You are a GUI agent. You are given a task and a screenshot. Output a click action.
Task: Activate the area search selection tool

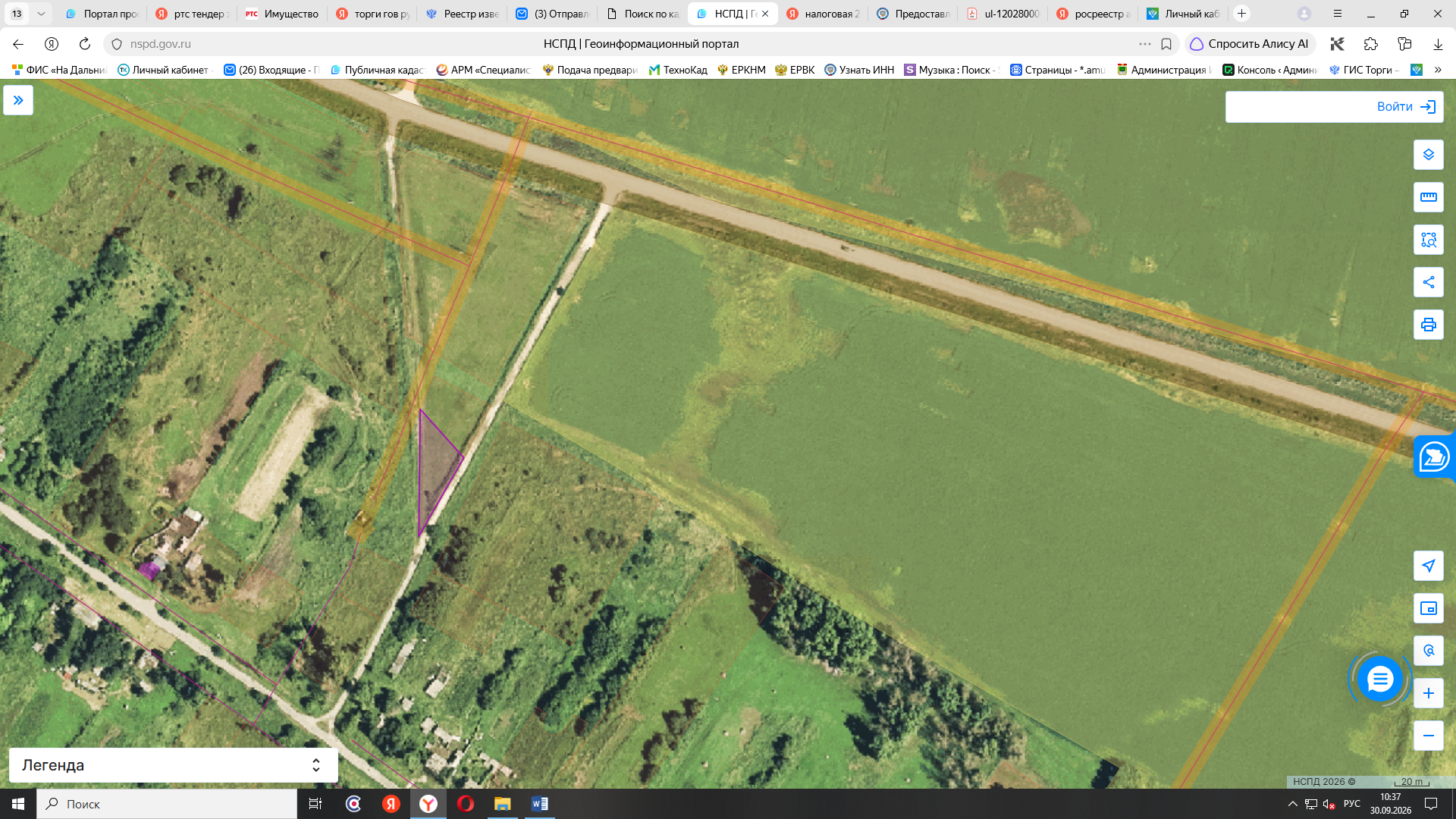1429,240
